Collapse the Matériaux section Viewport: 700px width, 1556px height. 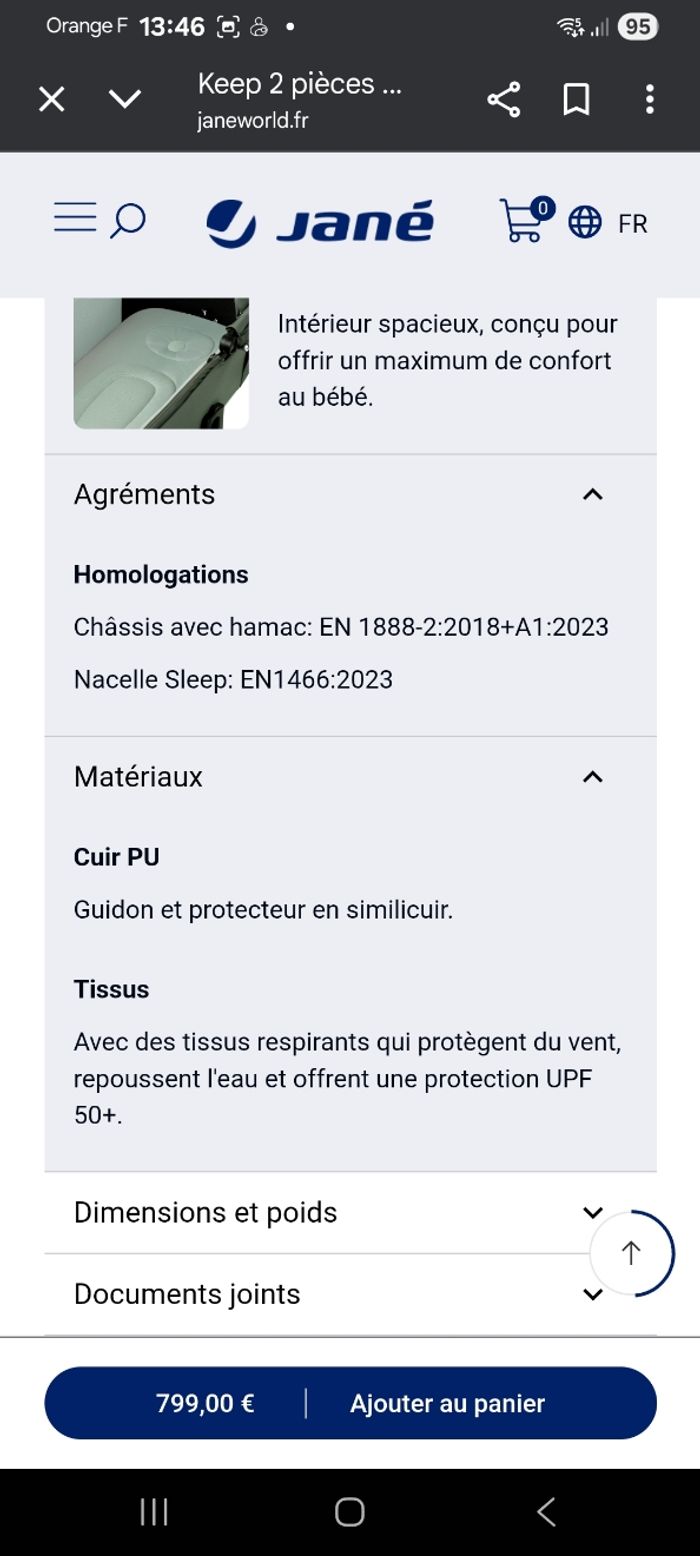click(x=592, y=777)
